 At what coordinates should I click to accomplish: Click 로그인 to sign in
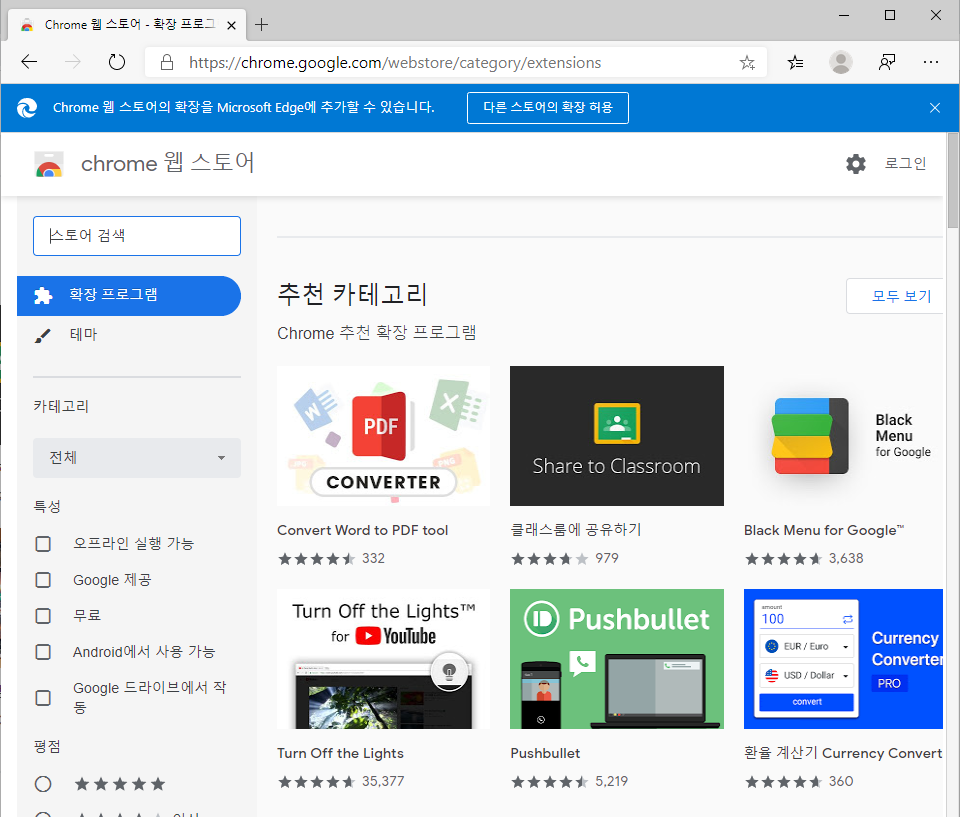pos(905,164)
